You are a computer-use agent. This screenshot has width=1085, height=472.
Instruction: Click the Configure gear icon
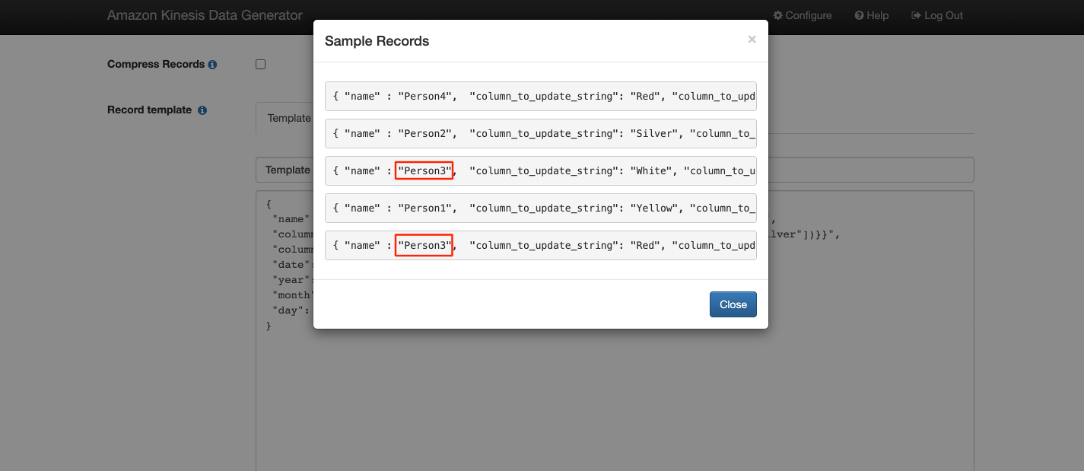pos(778,15)
